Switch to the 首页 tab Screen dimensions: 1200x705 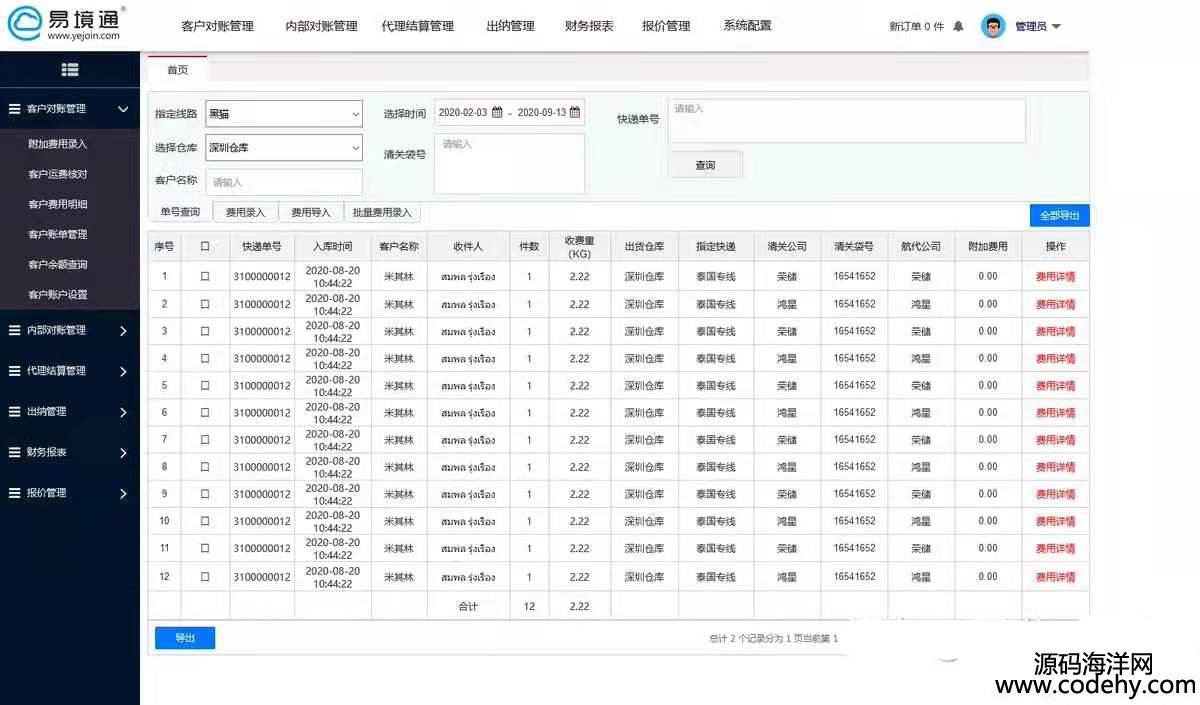pyautogui.click(x=177, y=69)
